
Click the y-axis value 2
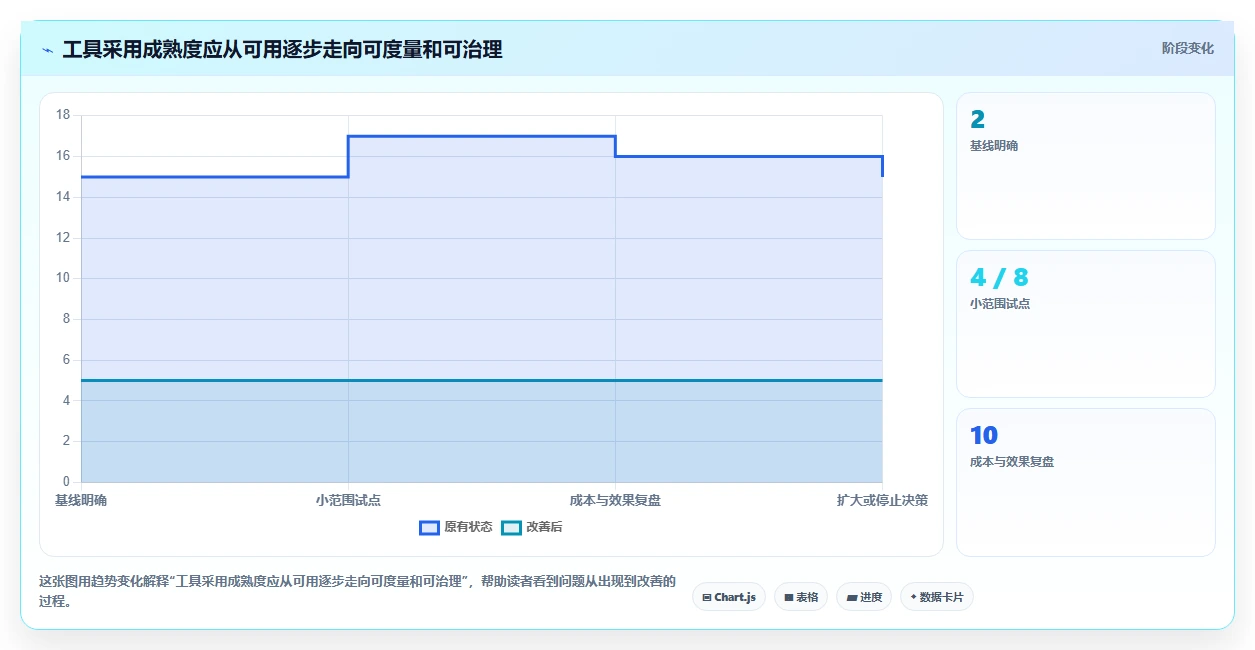click(66, 441)
